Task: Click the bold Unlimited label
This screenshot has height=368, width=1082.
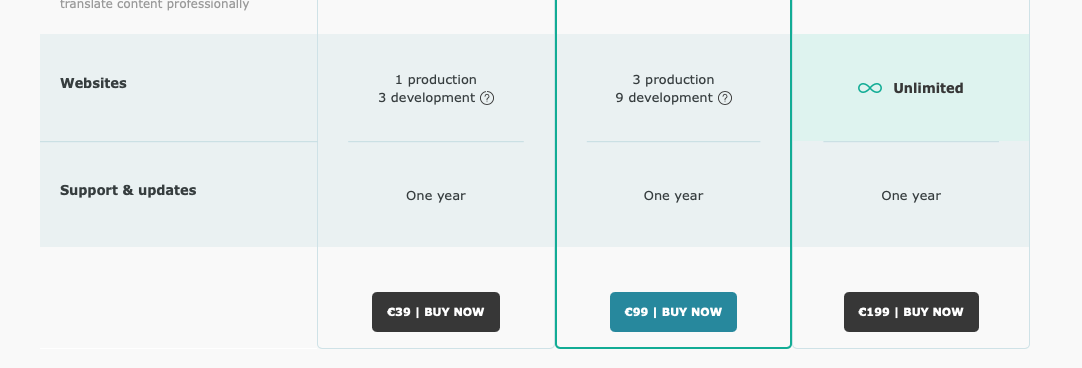Action: 928,88
